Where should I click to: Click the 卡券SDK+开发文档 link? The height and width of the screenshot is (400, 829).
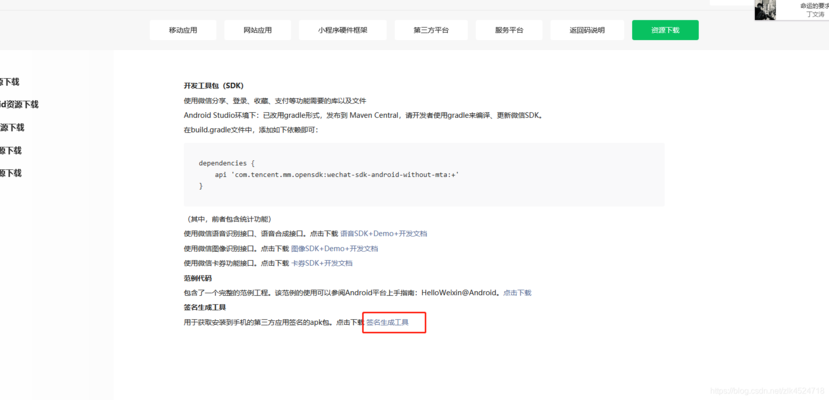tap(321, 263)
